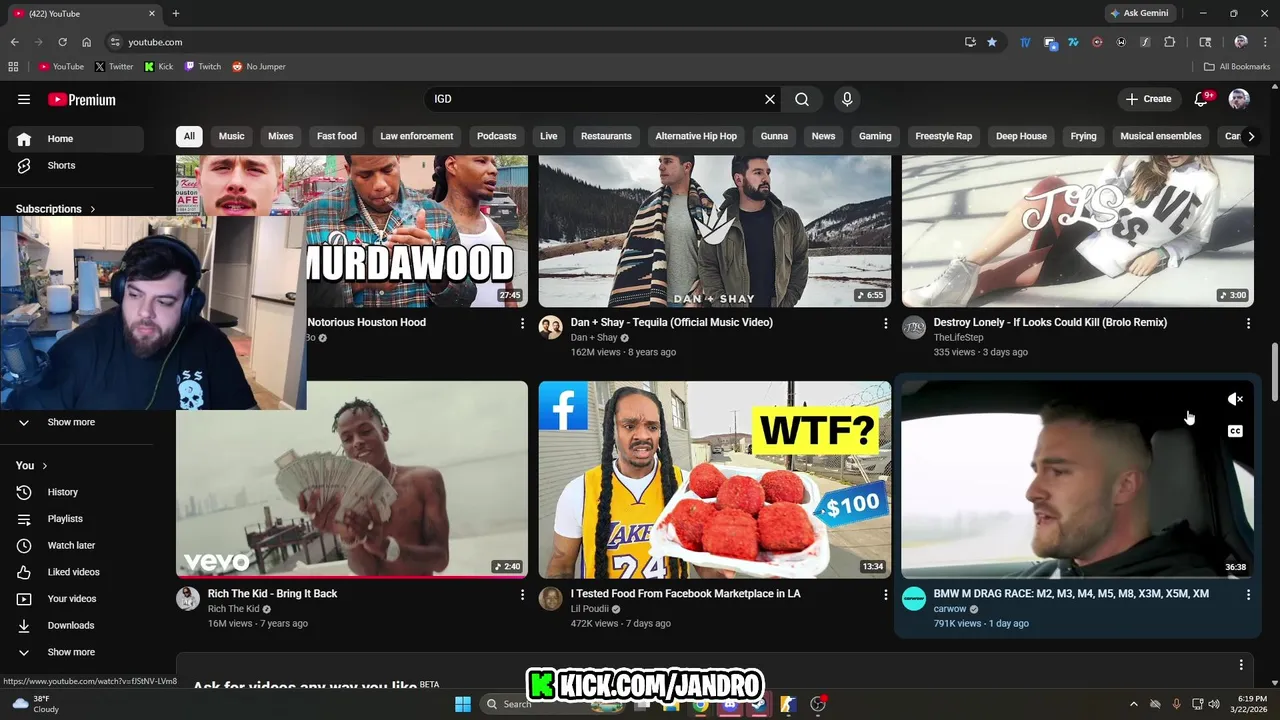Open the Rich The Kid video thumbnail

352,479
